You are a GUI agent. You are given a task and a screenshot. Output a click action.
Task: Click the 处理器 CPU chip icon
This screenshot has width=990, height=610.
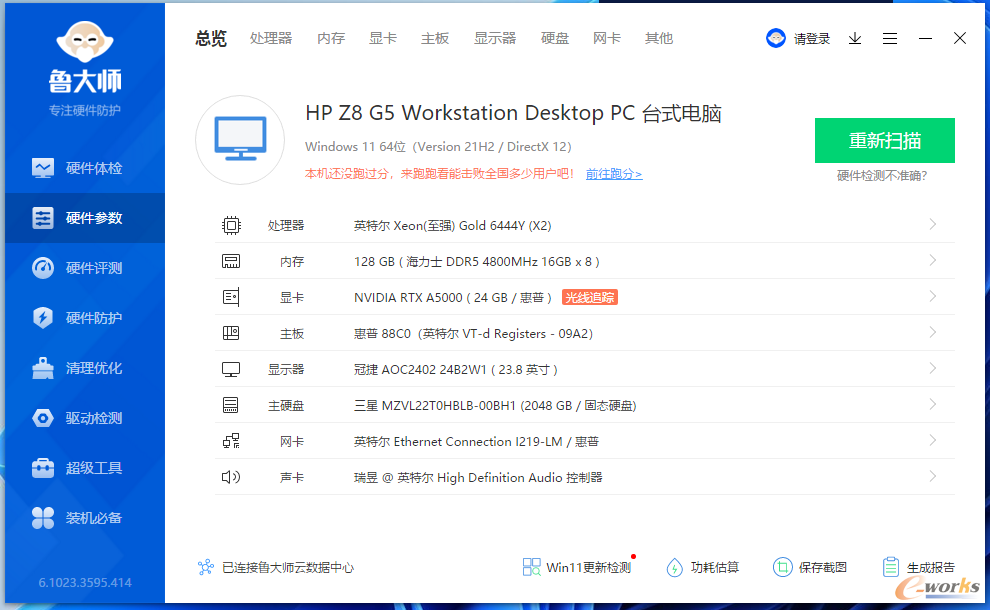231,225
